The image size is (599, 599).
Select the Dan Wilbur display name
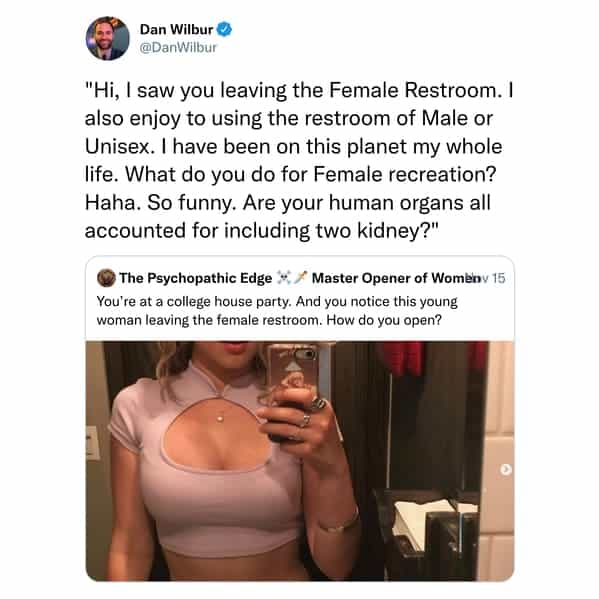176,29
